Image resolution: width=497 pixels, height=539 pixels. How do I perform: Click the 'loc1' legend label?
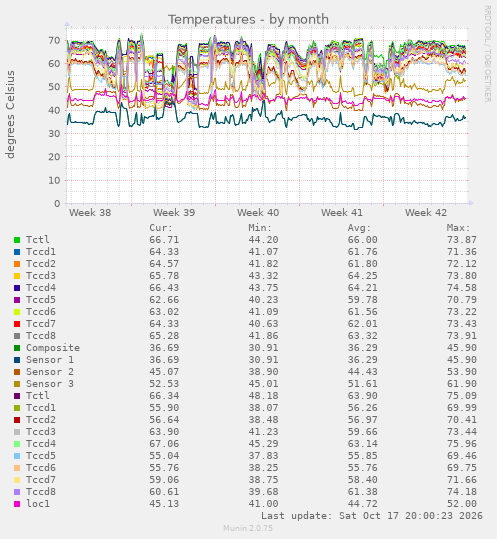[x=38, y=504]
